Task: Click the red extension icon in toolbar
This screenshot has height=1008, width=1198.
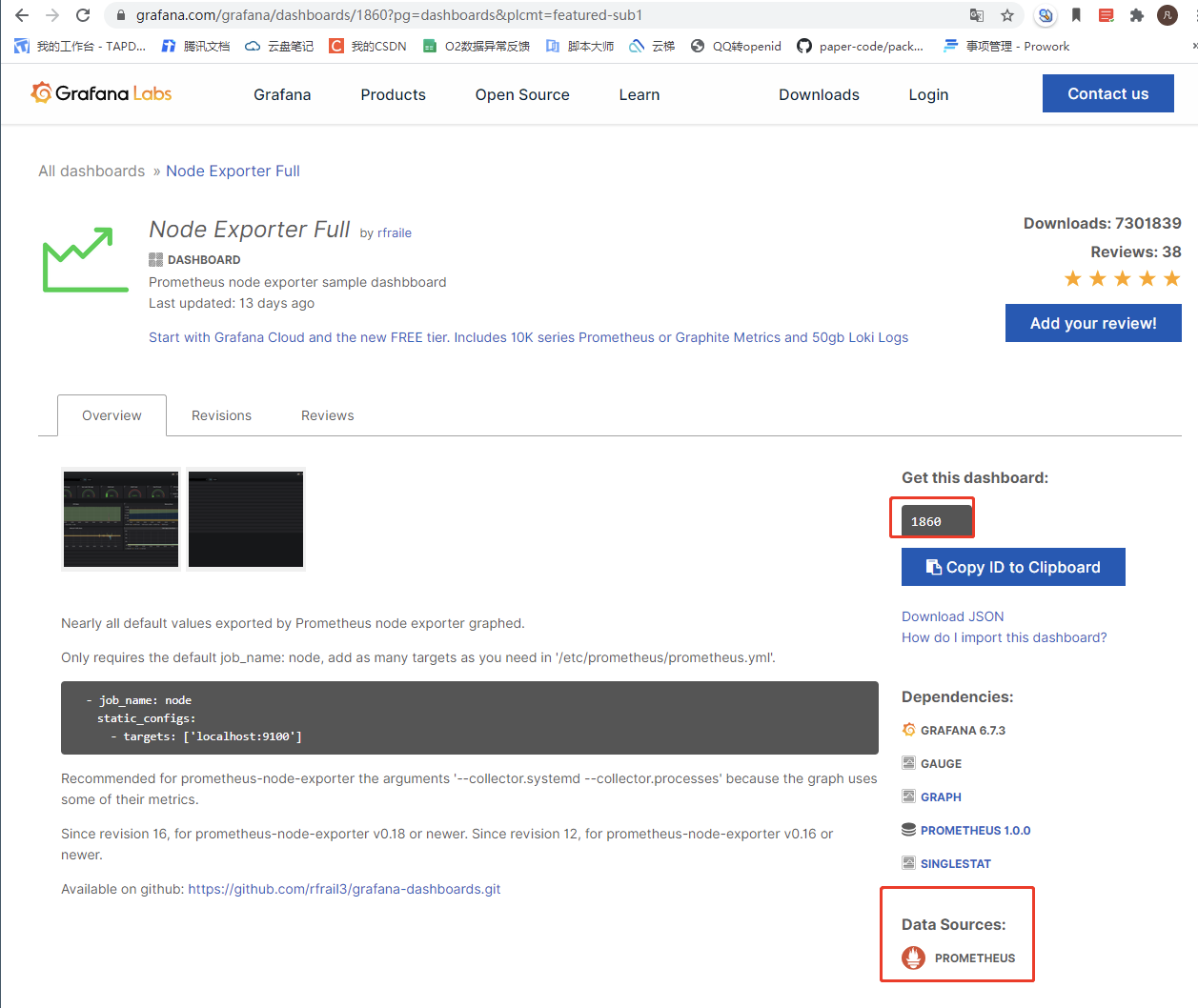Action: click(x=1107, y=15)
